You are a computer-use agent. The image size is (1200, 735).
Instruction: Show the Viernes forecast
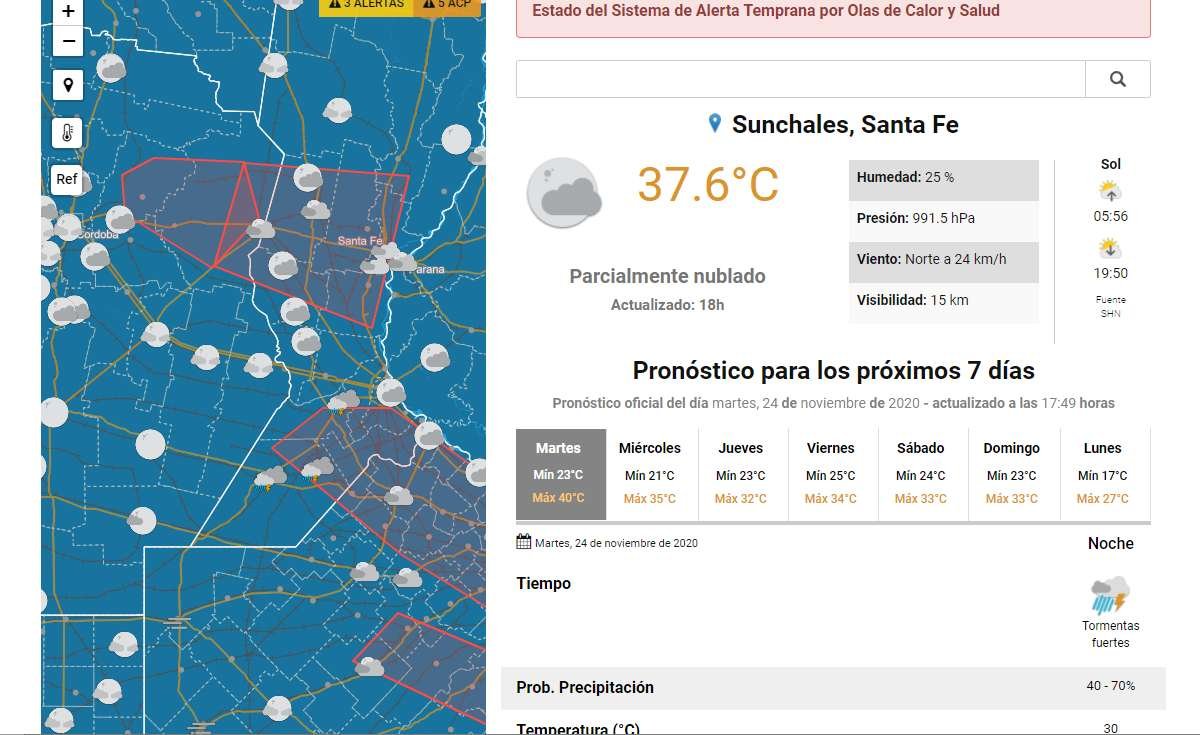(830, 473)
